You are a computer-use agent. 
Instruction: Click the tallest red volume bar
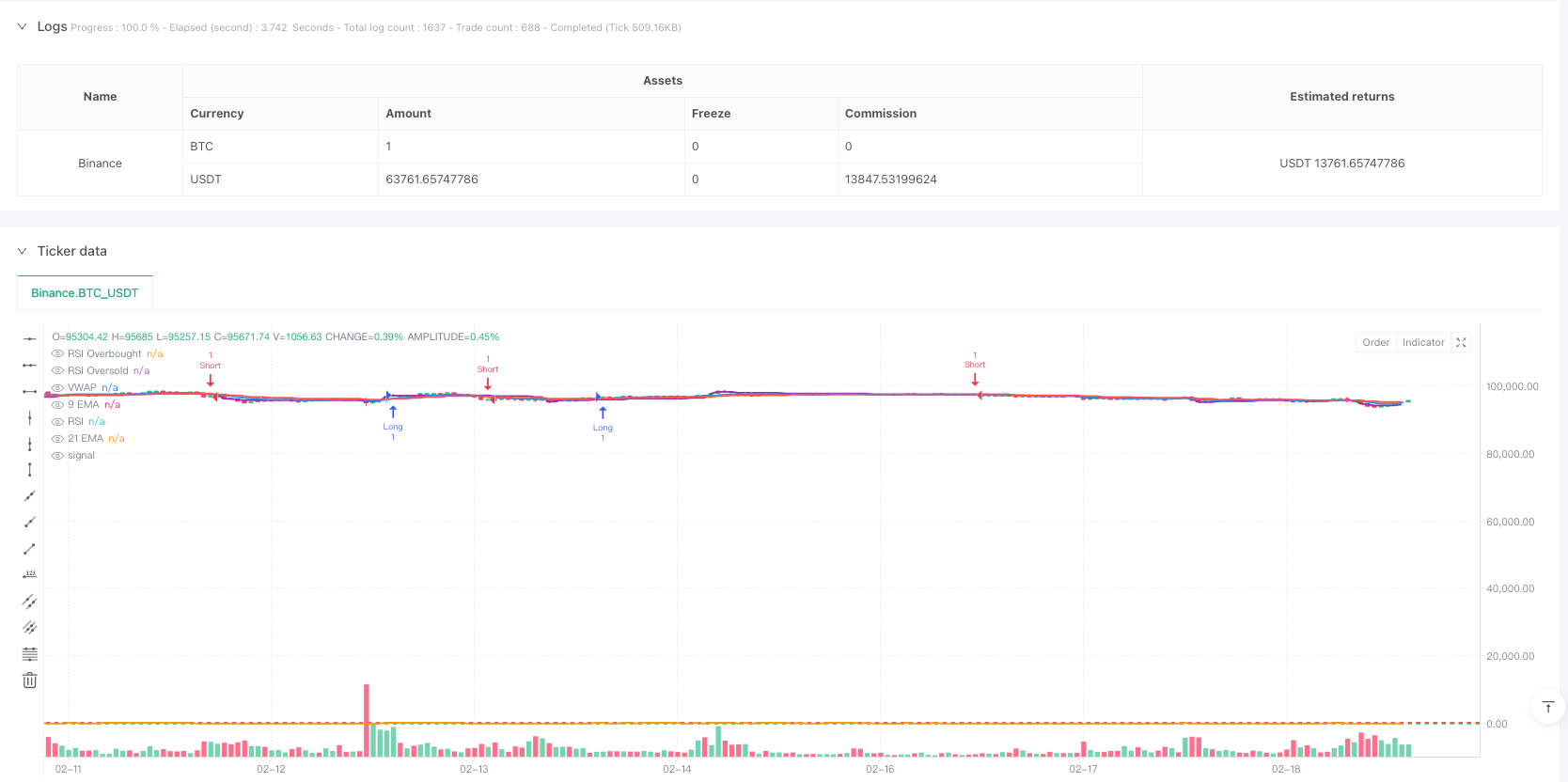[x=367, y=720]
